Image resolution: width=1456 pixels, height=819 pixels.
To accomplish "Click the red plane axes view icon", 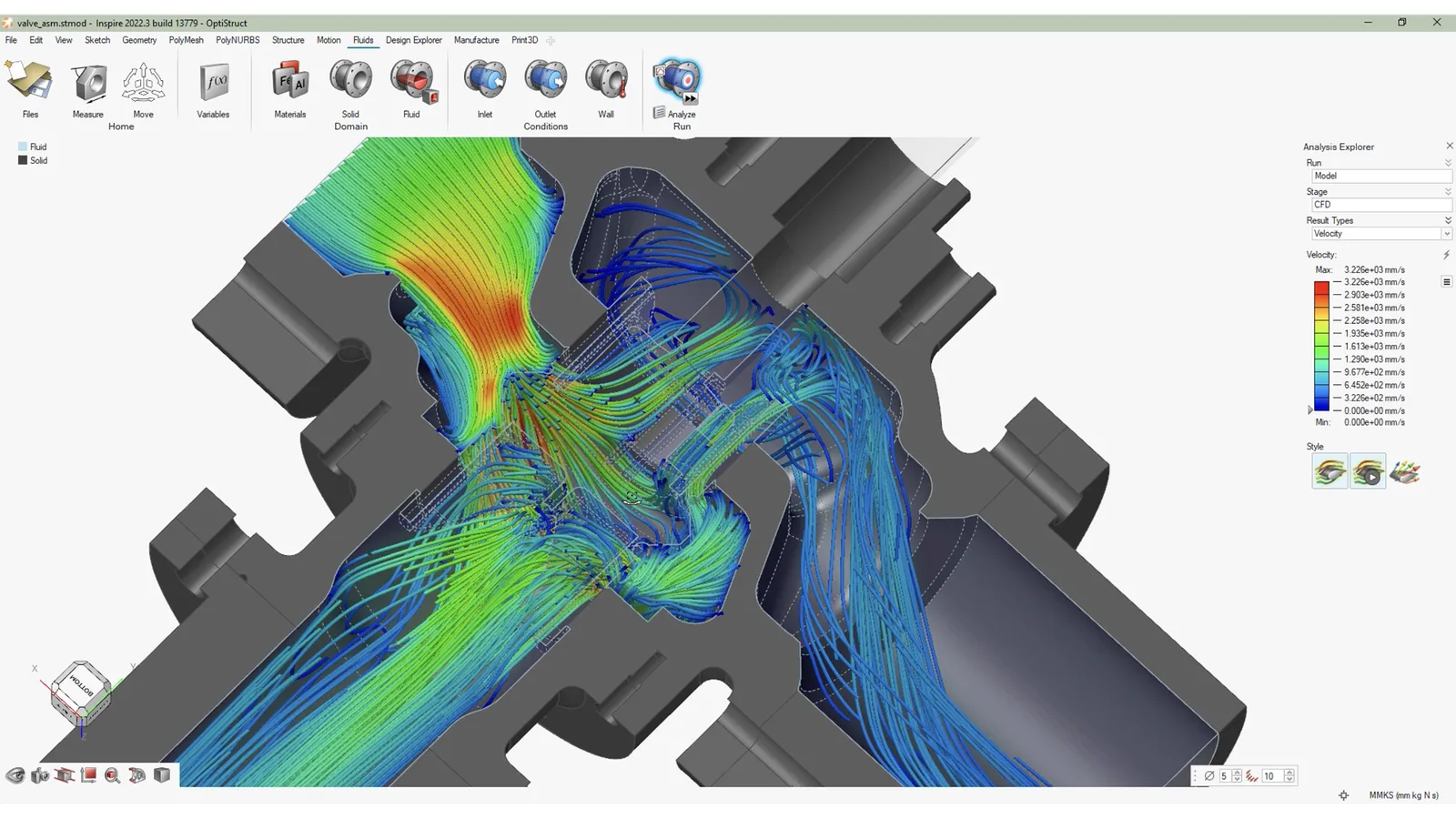I will coord(88,775).
